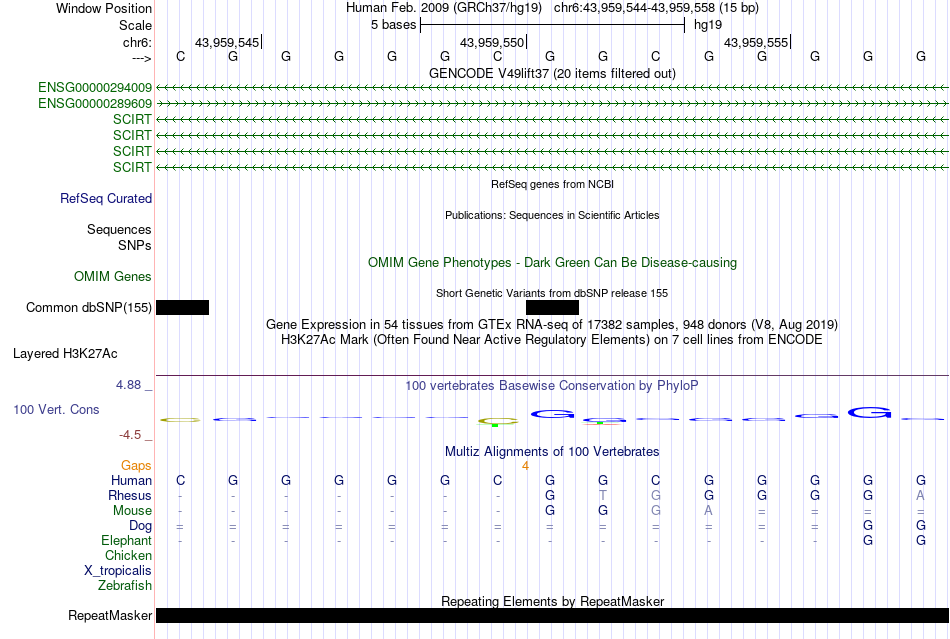Image resolution: width=950 pixels, height=639 pixels.
Task: Click the 43,959,545 position marker
Action: pyautogui.click(x=227, y=42)
